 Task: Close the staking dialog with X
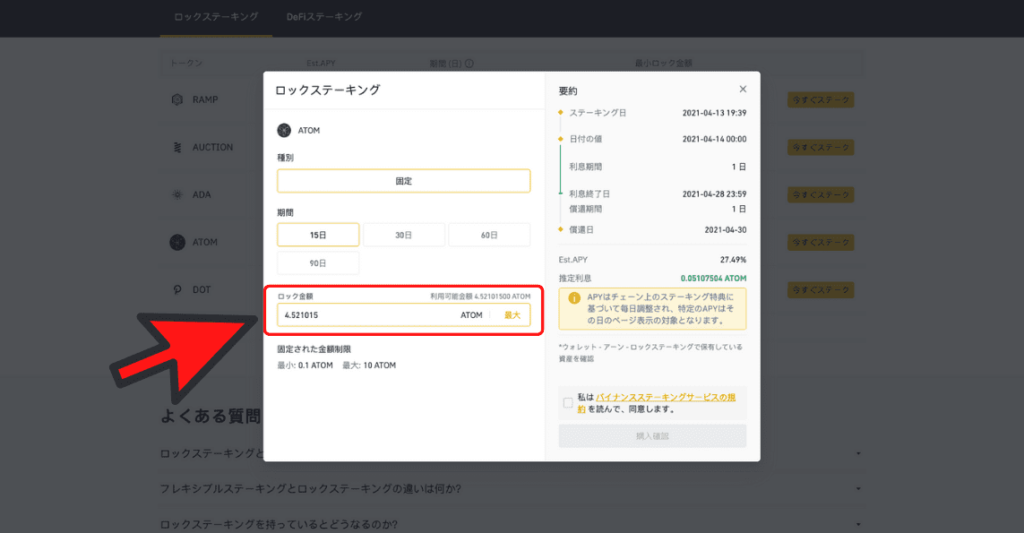point(743,89)
